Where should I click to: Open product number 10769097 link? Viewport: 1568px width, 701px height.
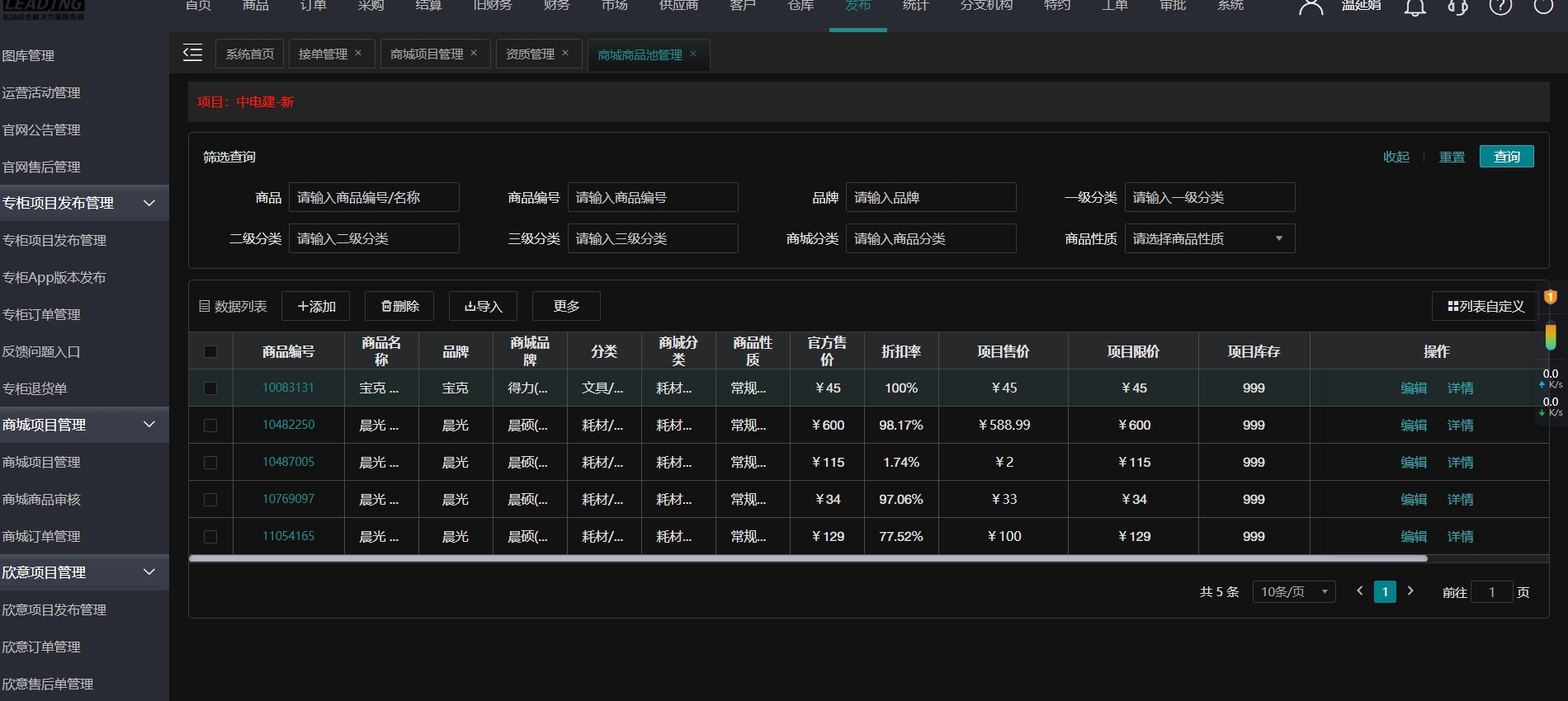click(x=288, y=499)
